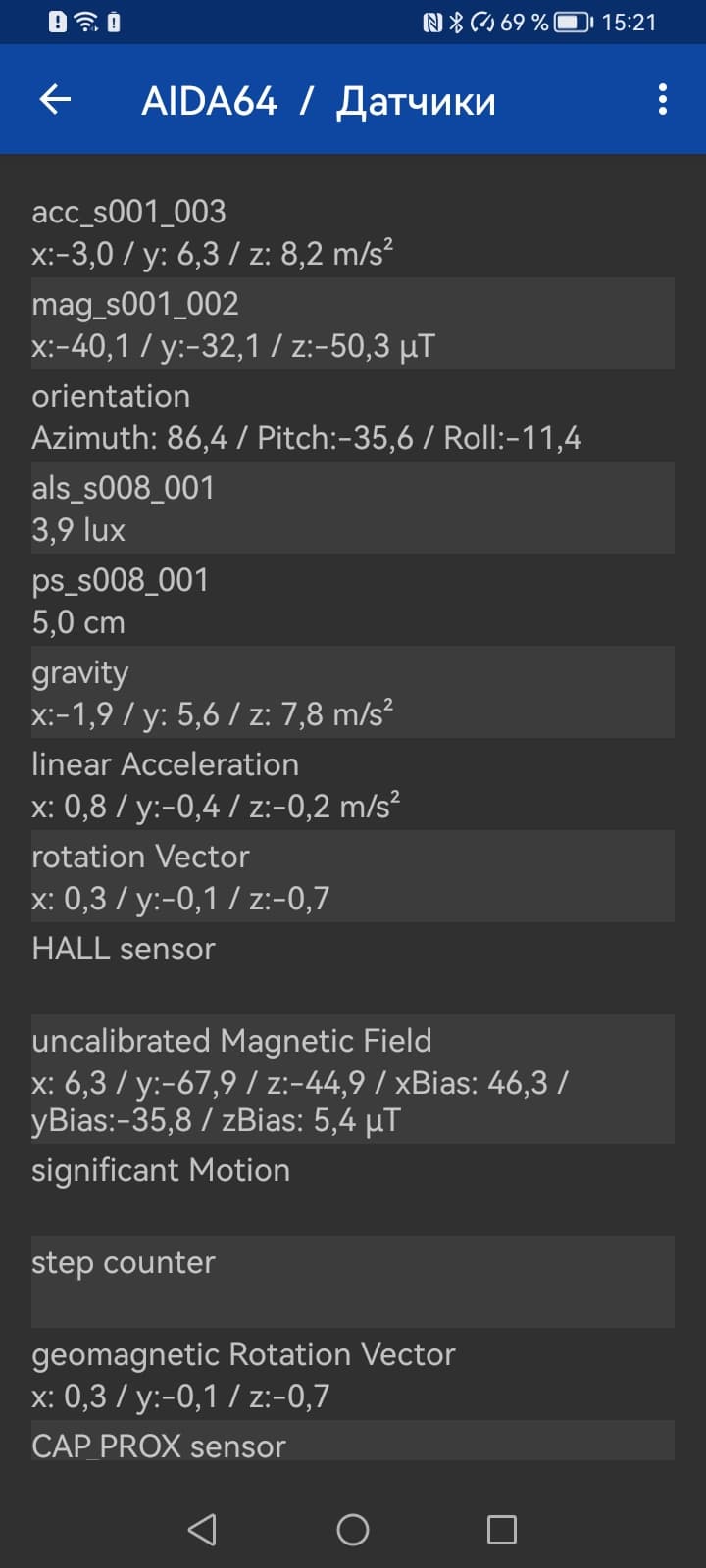Image resolution: width=706 pixels, height=1568 pixels.
Task: Select the als_s008_001 light sensor row
Action: pyautogui.click(x=353, y=509)
